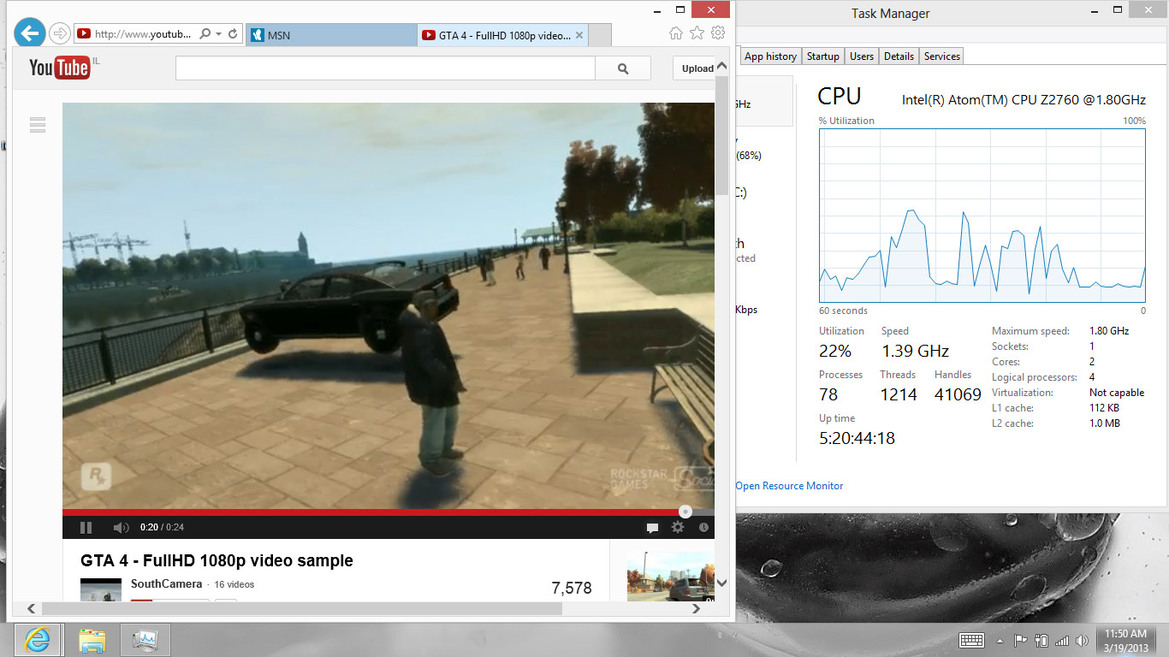Expand the address bar dropdown arrow
The width and height of the screenshot is (1169, 657).
click(218, 34)
